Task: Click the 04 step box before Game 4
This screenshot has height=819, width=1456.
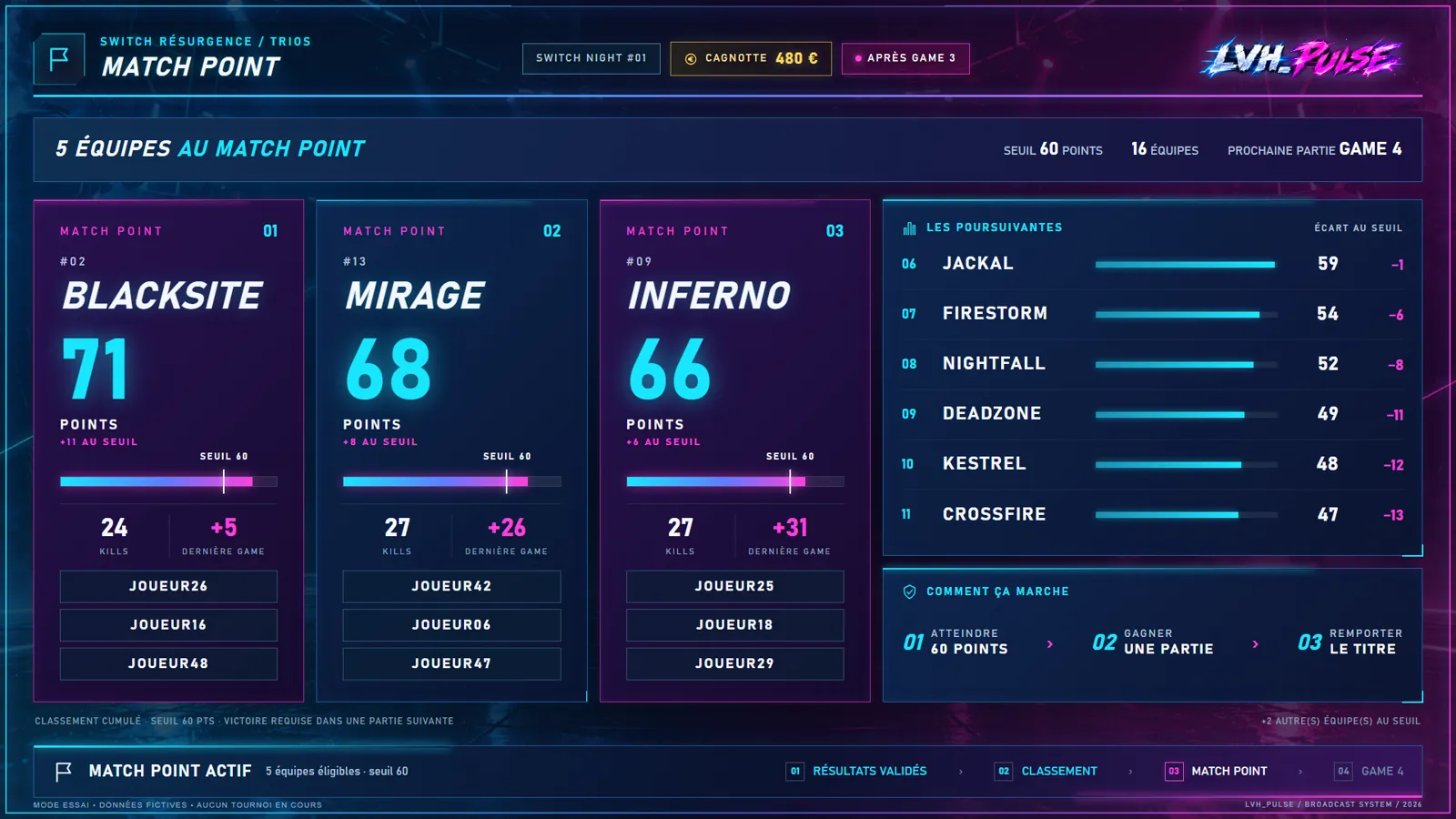Action: pos(1343,772)
